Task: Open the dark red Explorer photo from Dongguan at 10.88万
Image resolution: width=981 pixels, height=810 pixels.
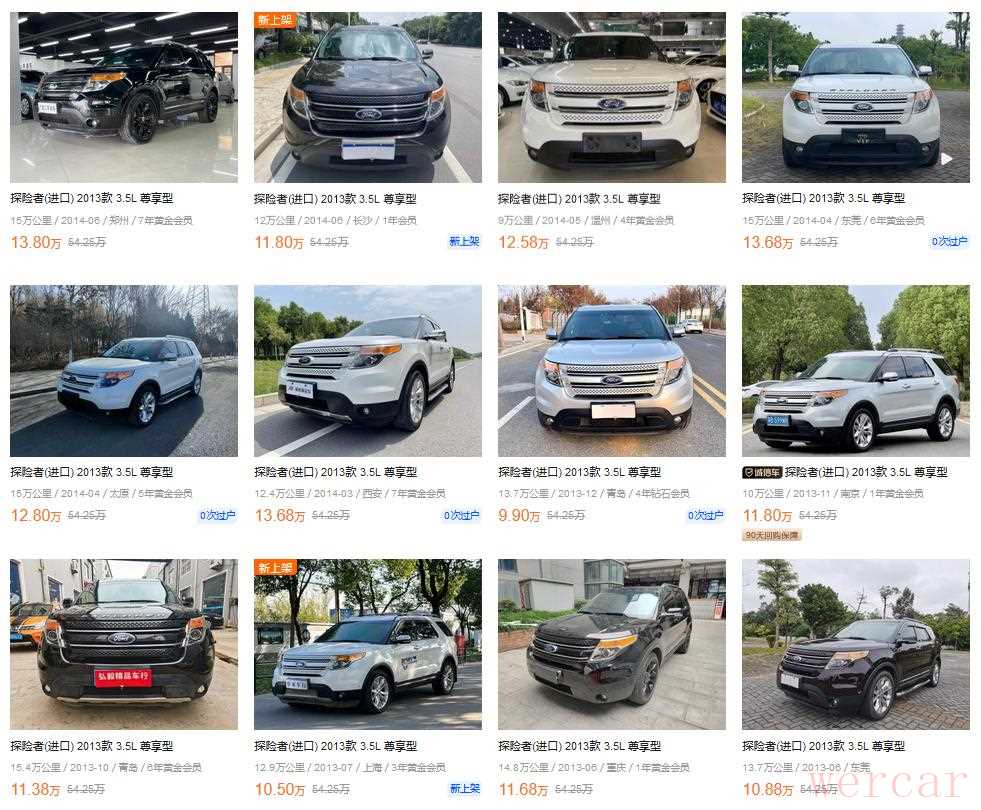Action: [x=856, y=644]
